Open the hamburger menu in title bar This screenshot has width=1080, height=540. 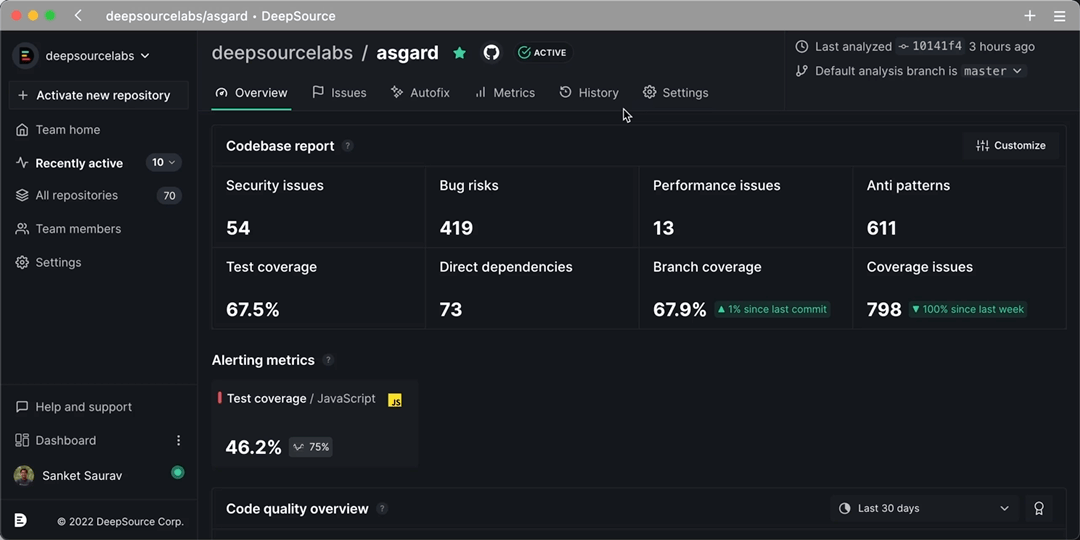point(1059,16)
